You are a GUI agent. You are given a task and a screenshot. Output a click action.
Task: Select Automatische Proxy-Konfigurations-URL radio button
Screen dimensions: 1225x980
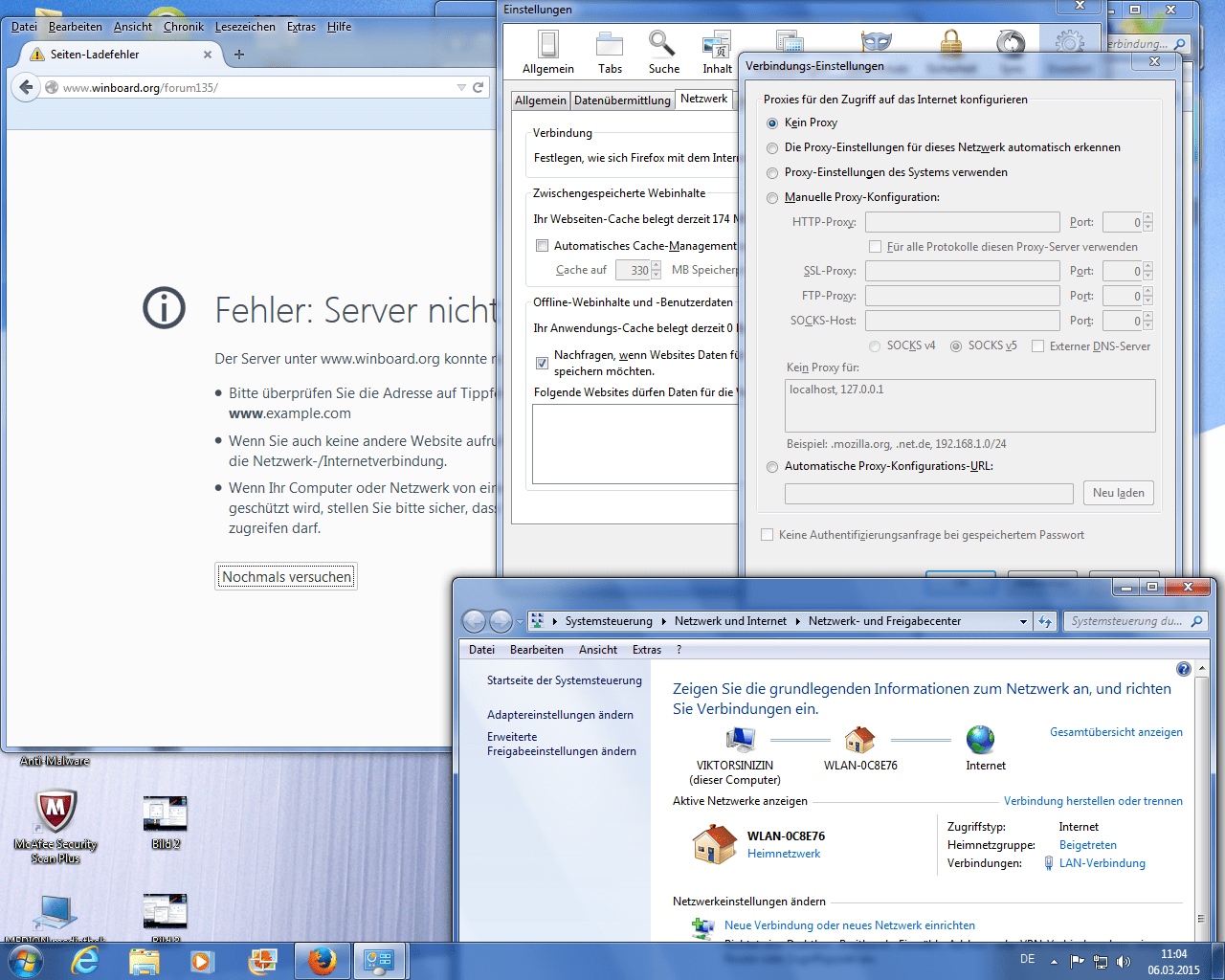pyautogui.click(x=772, y=467)
